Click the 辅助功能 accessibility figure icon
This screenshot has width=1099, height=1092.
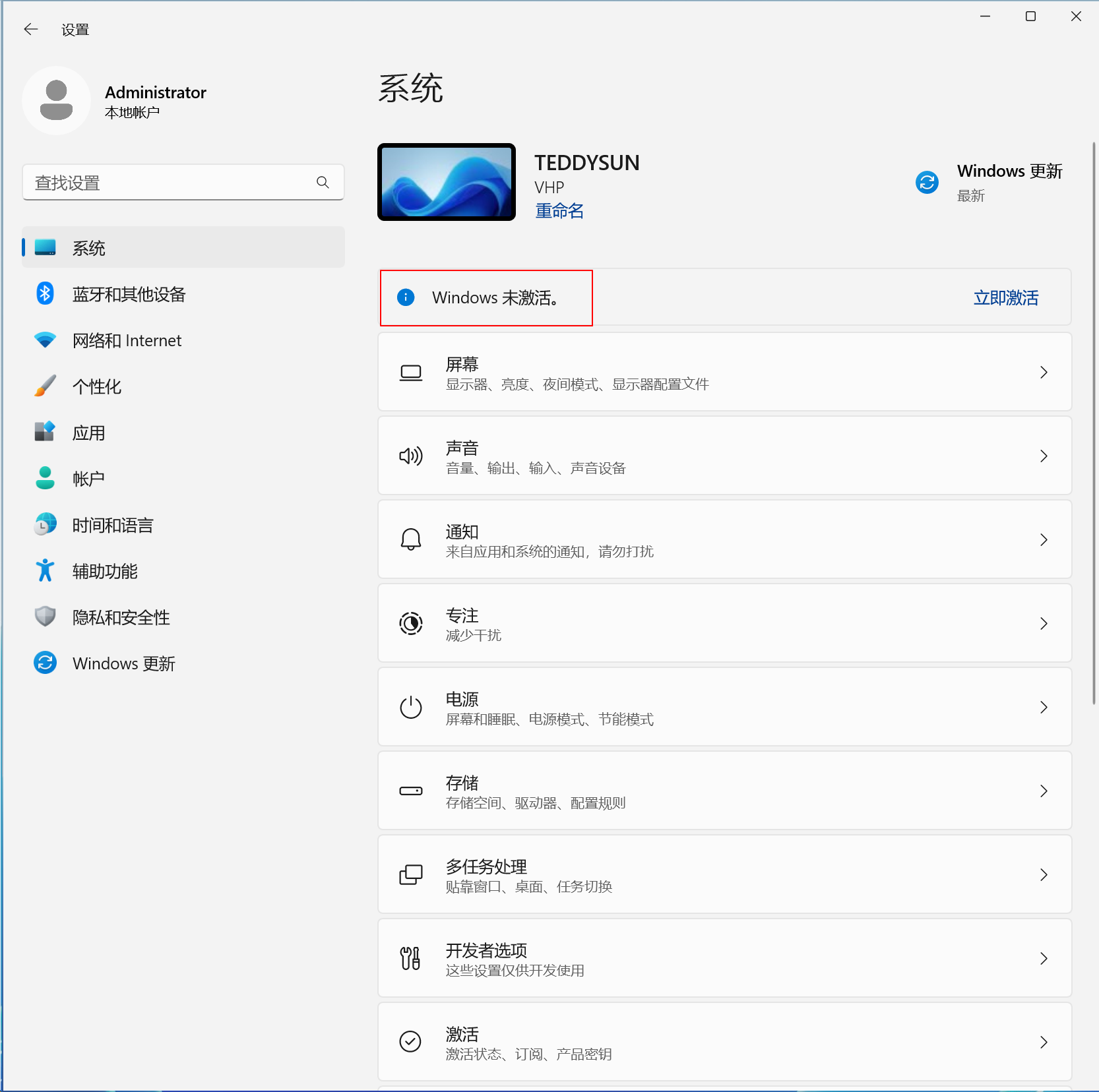point(45,570)
